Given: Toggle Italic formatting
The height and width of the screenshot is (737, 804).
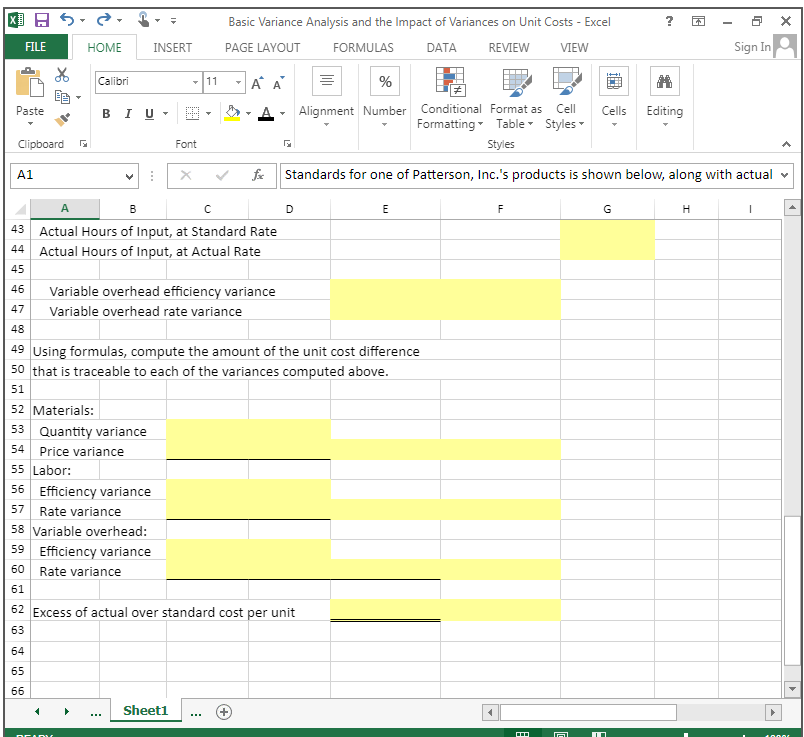Looking at the screenshot, I should coord(127,112).
